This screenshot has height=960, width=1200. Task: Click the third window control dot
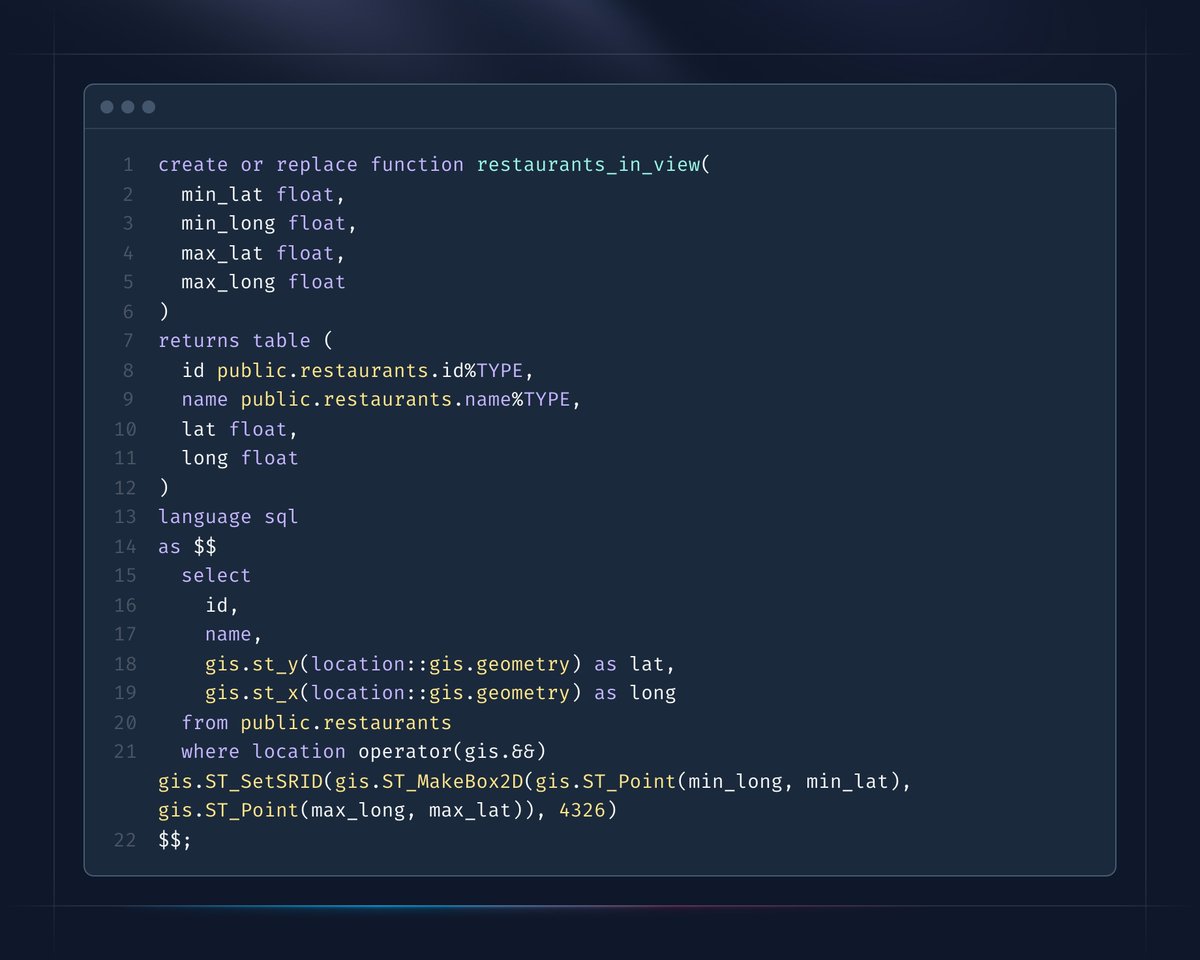(x=149, y=107)
